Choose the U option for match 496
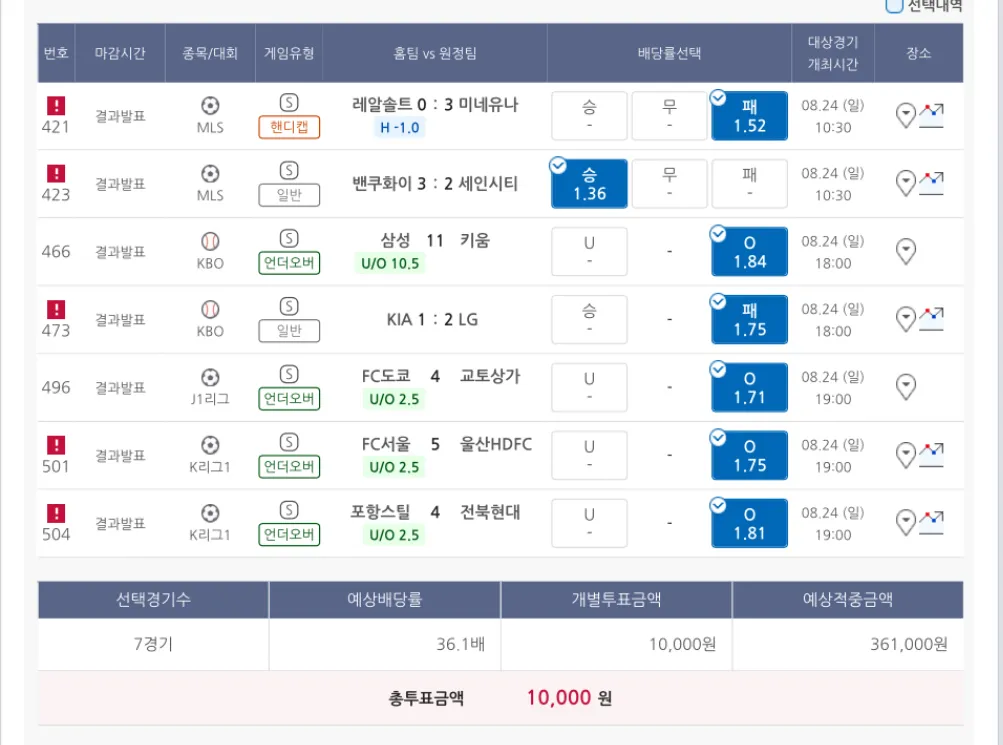 pos(589,388)
